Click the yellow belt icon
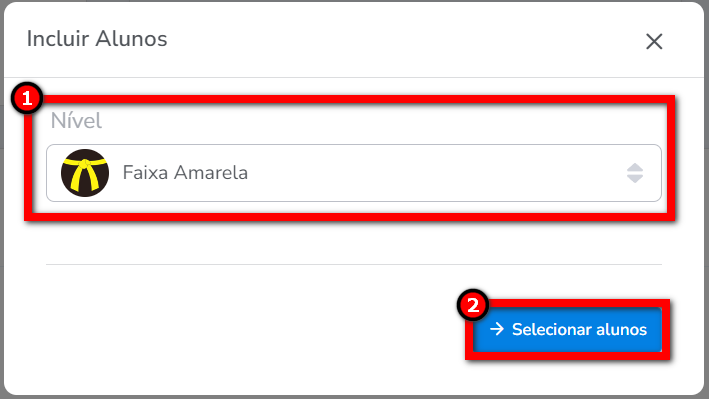This screenshot has height=399, width=709. tap(85, 173)
